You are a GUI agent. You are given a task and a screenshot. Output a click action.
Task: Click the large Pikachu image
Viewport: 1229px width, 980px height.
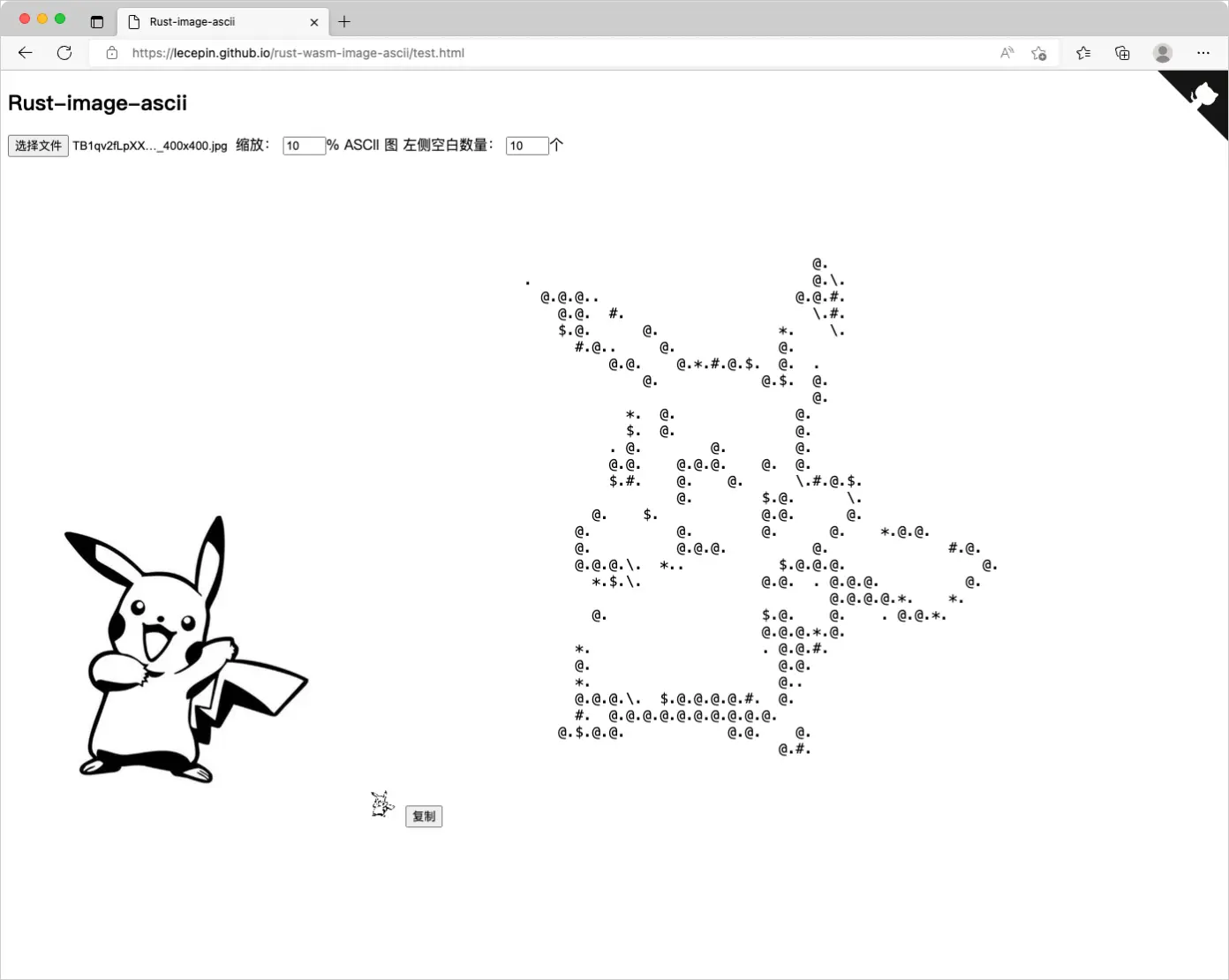[x=185, y=650]
